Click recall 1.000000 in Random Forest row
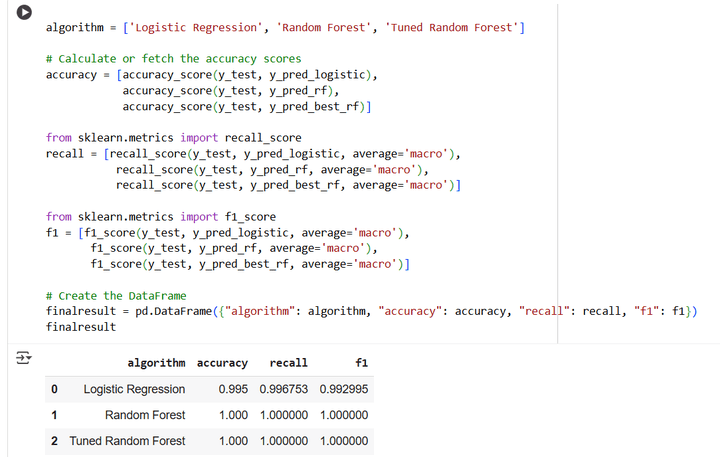720x457 pixels. (284, 415)
